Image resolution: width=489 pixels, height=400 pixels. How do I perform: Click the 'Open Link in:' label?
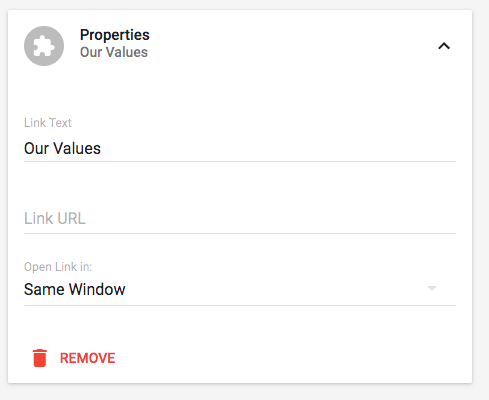(58, 267)
